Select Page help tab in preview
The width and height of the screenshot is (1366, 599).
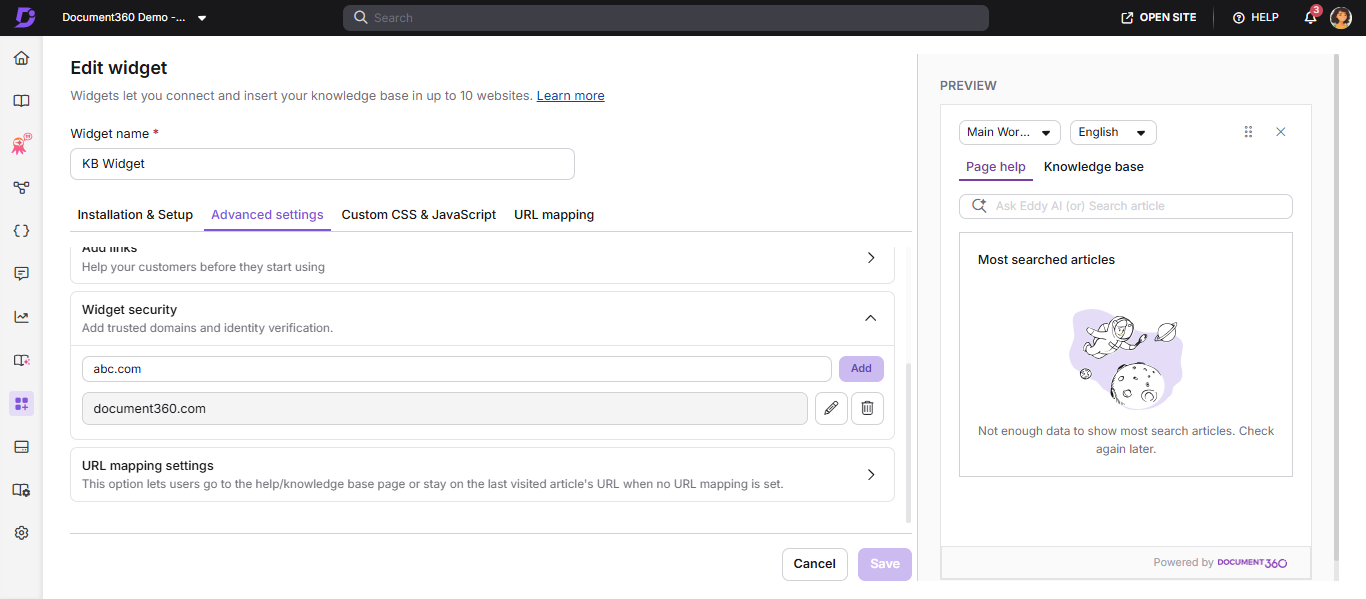click(x=996, y=167)
